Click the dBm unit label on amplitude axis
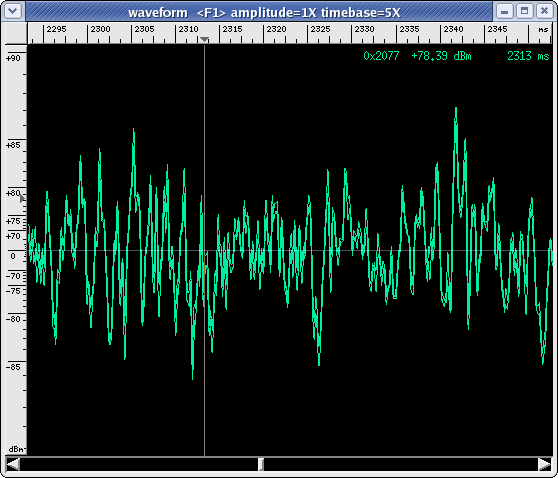 point(17,449)
